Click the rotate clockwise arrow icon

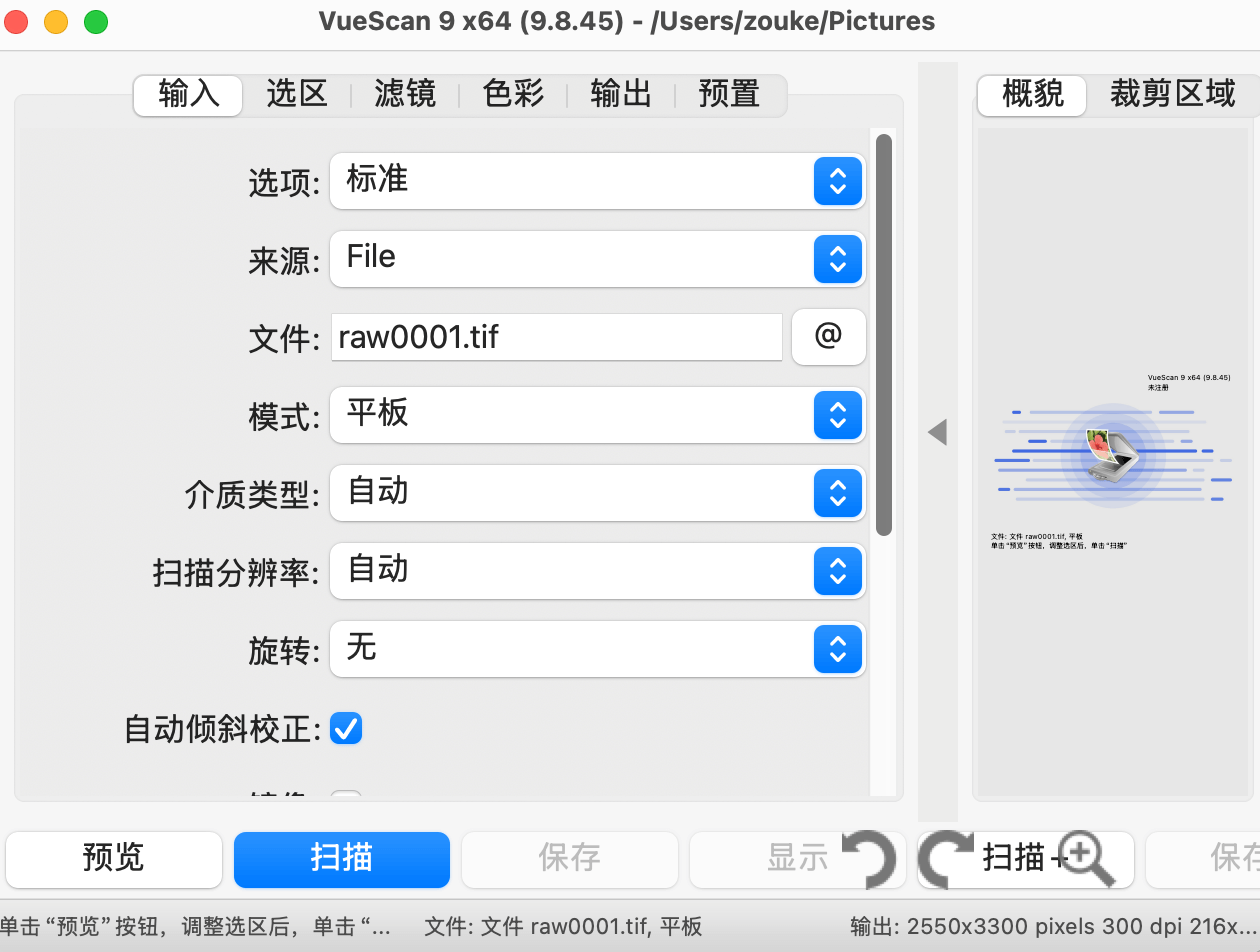pyautogui.click(x=945, y=859)
